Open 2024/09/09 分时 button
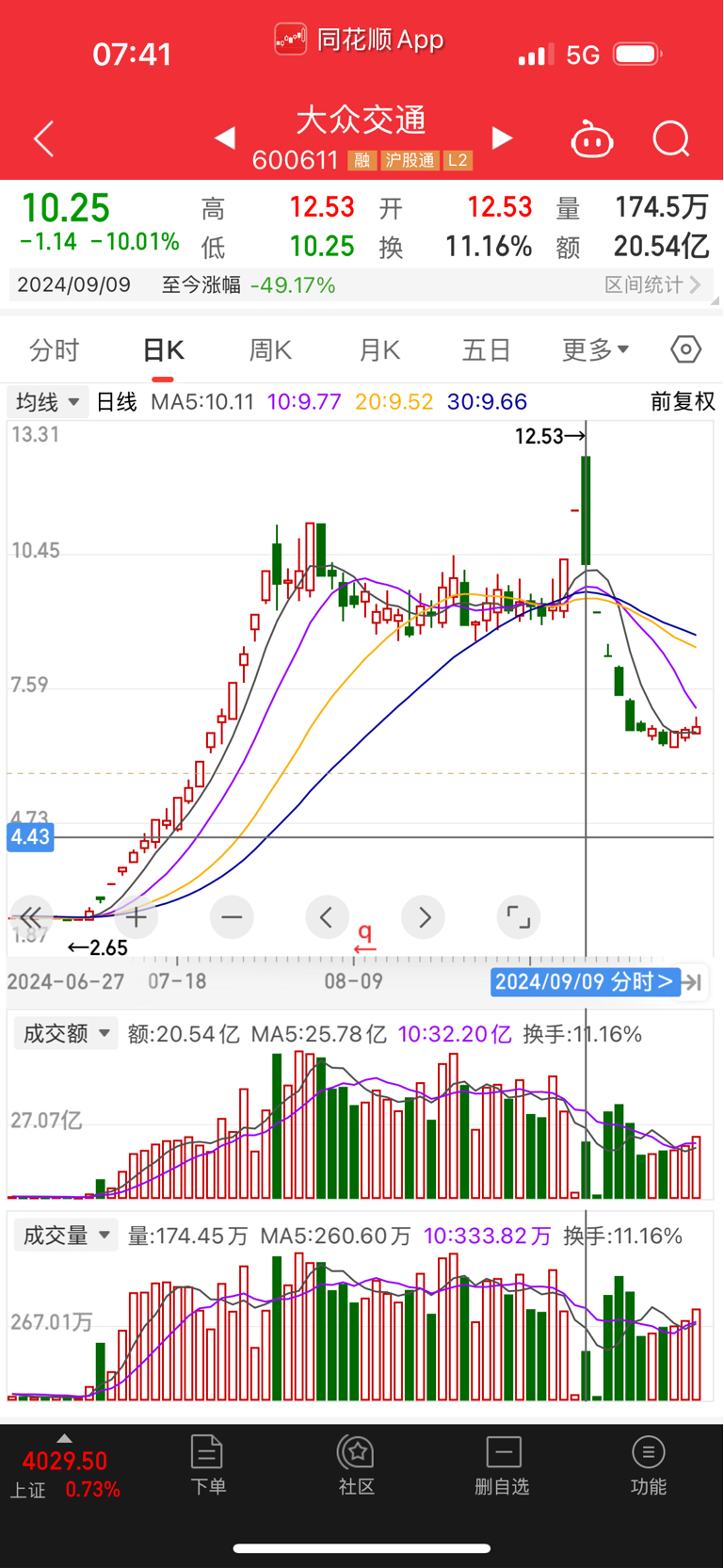This screenshot has height=1568, width=724. point(585,982)
